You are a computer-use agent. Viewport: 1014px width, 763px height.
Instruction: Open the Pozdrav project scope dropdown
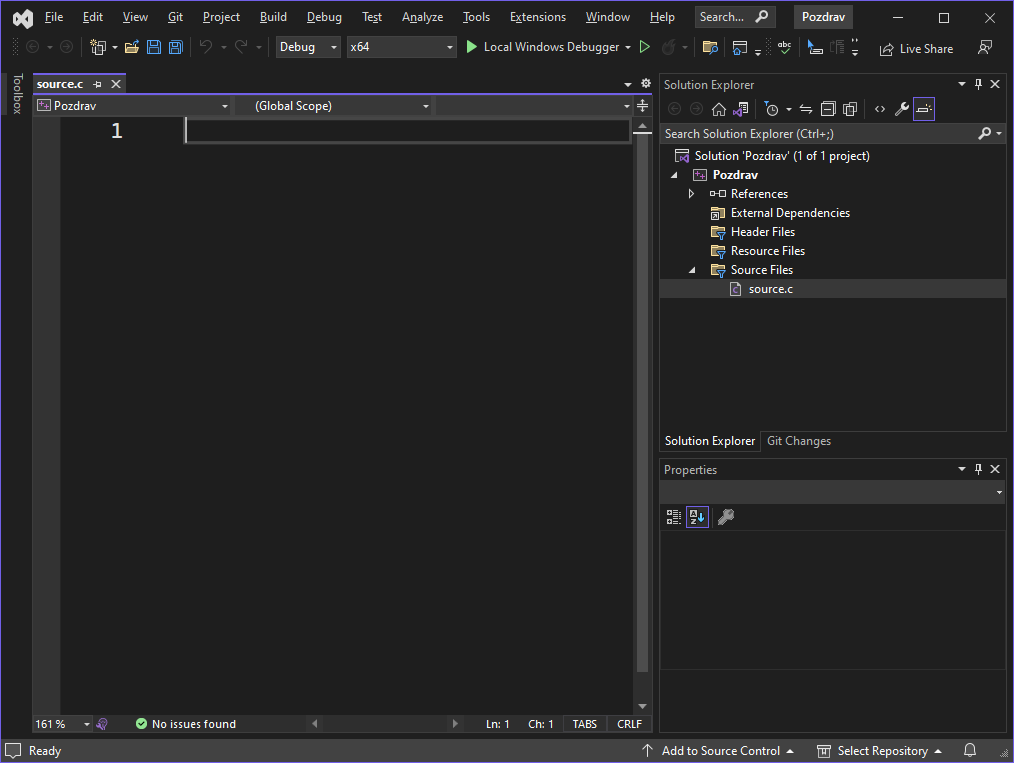[133, 105]
